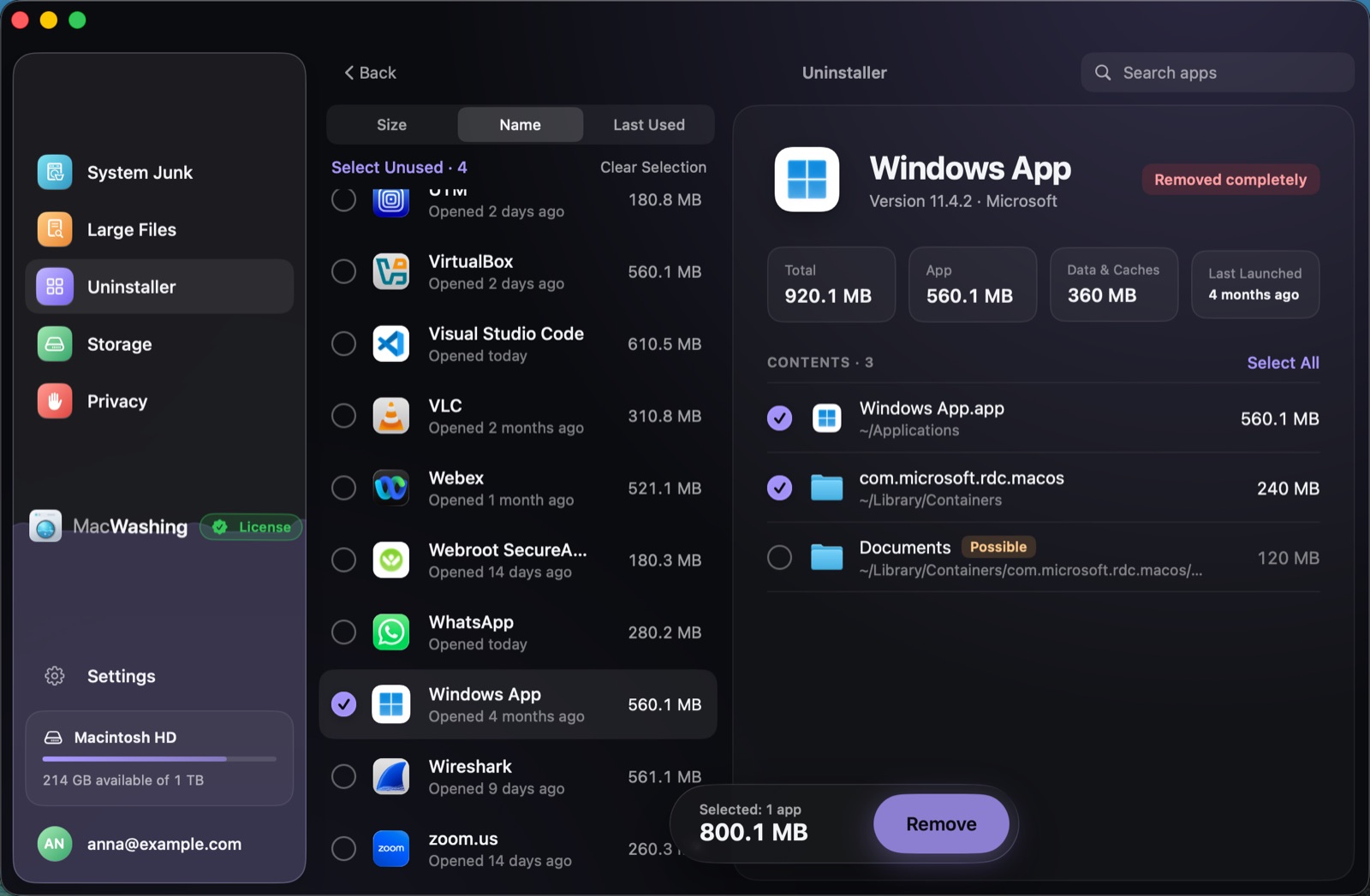Click the CONTENTS · 3 heading
The width and height of the screenshot is (1370, 896).
click(x=820, y=363)
